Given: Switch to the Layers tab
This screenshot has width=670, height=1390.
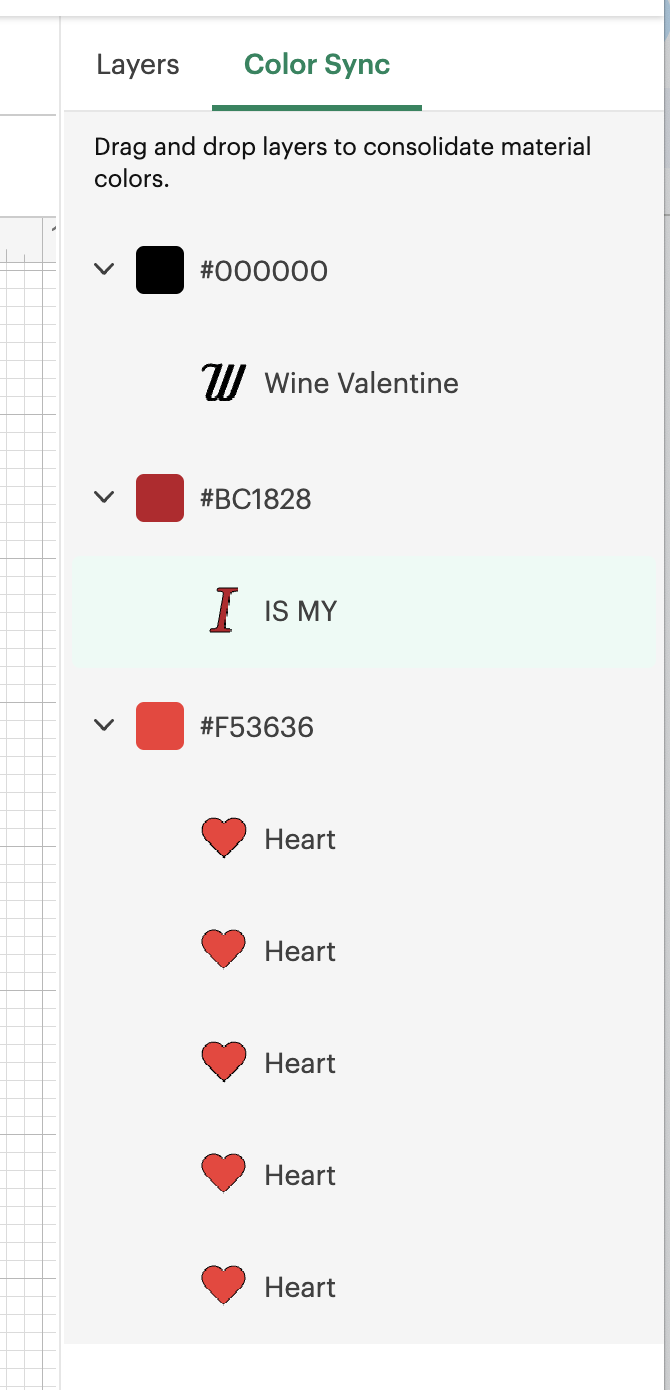Looking at the screenshot, I should click(x=138, y=65).
